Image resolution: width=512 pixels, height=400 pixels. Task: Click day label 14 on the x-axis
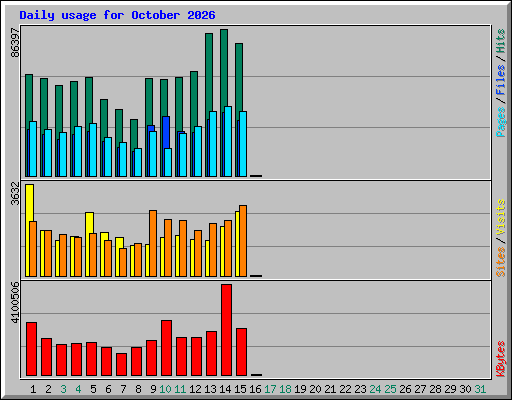(x=225, y=389)
